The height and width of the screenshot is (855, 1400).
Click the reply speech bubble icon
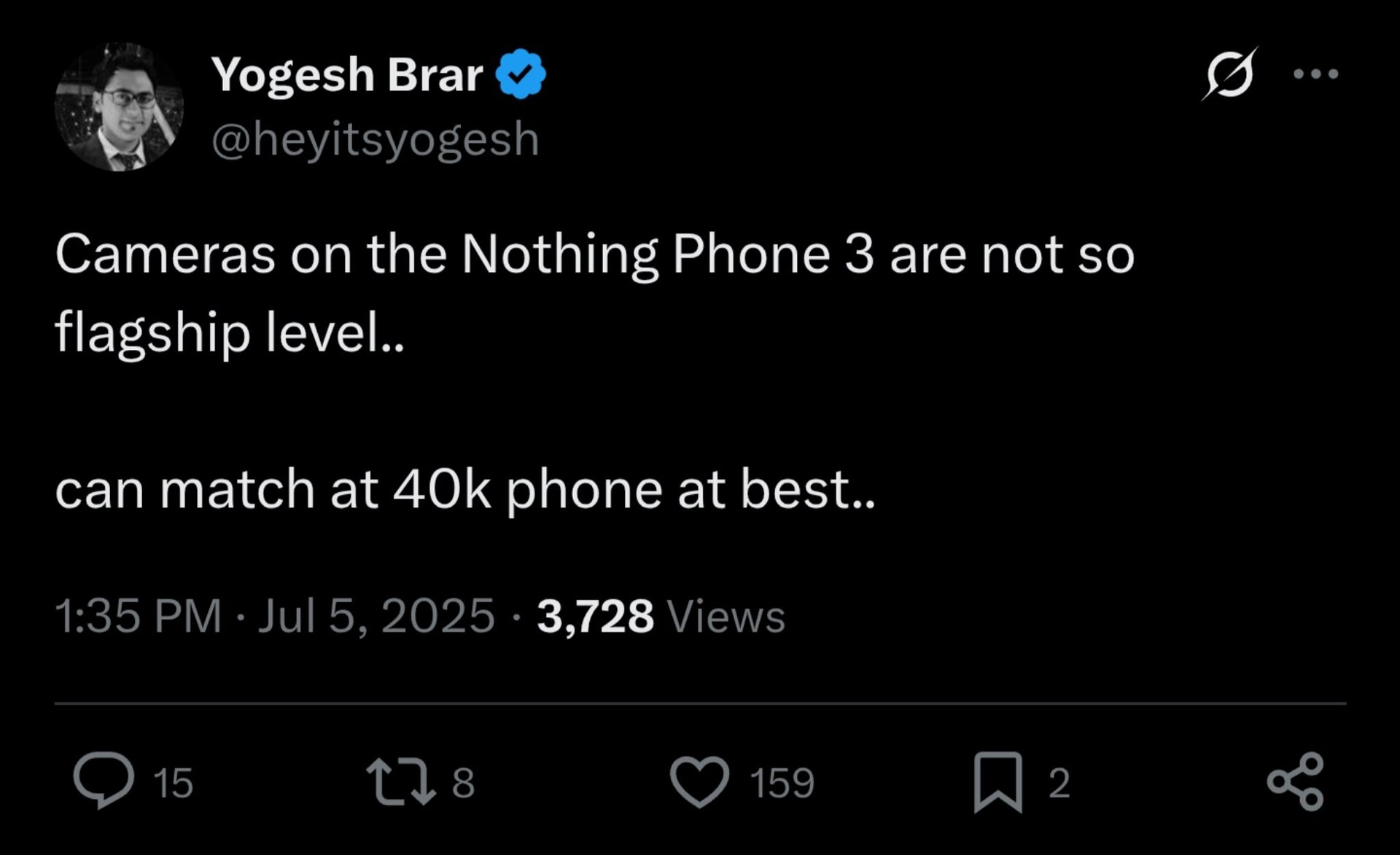(x=104, y=781)
